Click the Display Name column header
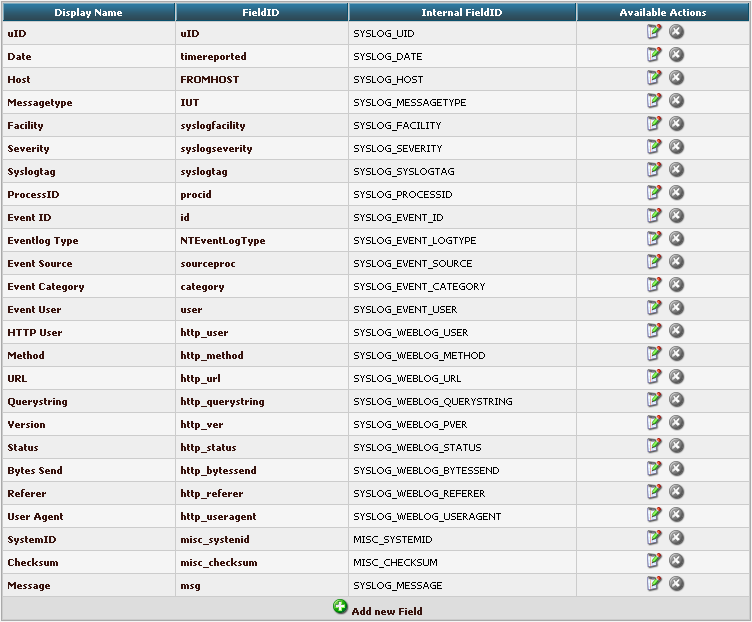 point(88,13)
